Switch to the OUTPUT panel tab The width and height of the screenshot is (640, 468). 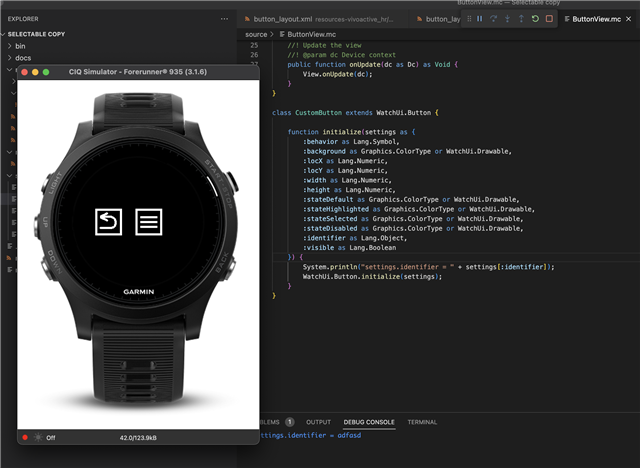[x=318, y=422]
